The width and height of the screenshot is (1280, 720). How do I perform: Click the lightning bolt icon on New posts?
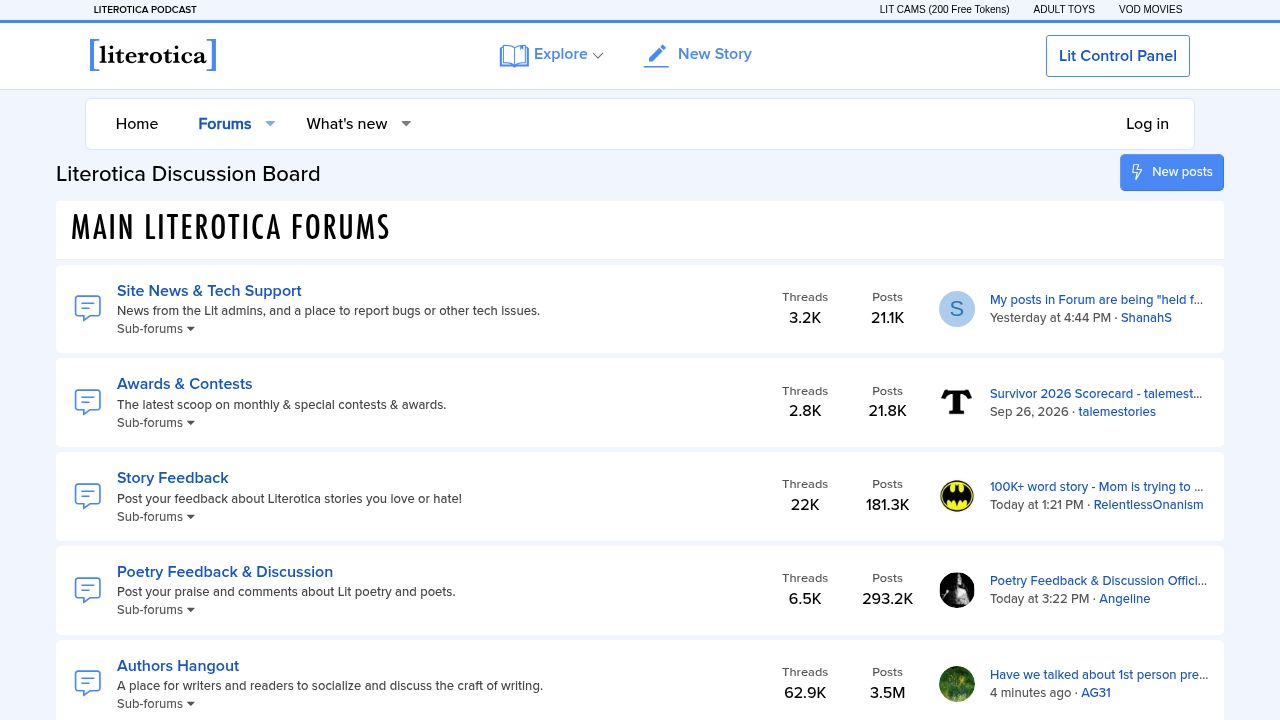coord(1137,172)
